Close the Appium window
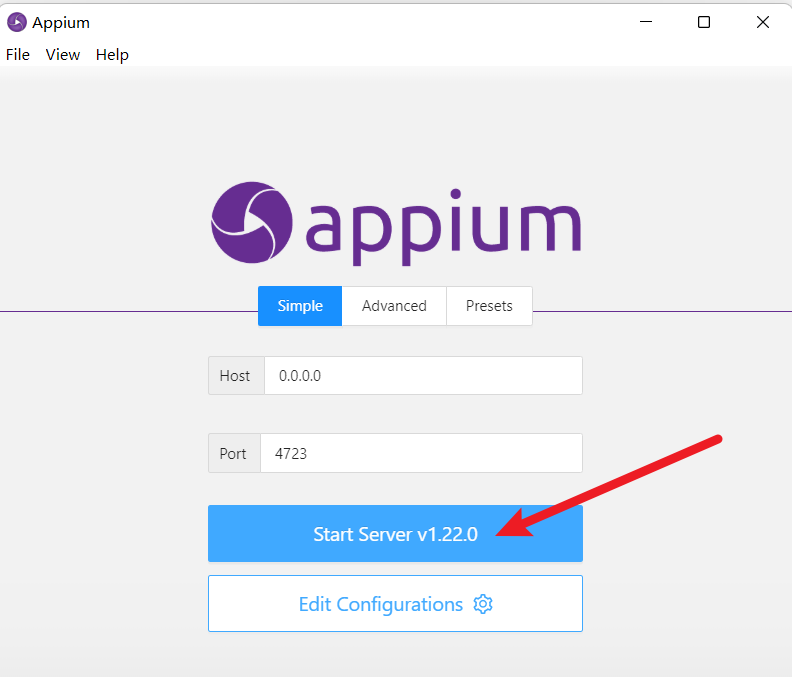 tap(763, 22)
